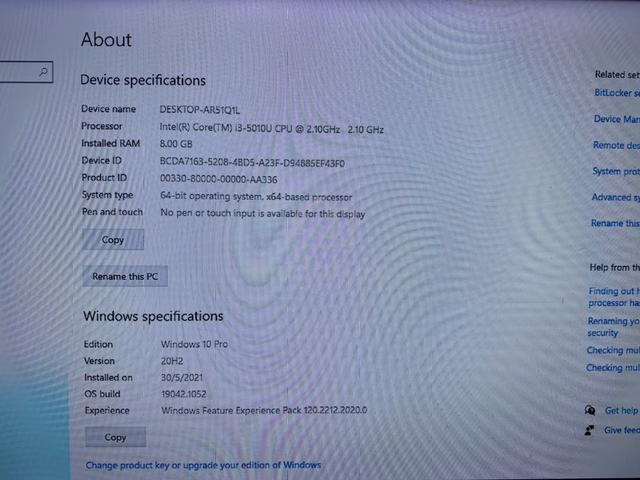Open Advanced system settings link
Viewport: 640px width, 480px height.
point(616,198)
